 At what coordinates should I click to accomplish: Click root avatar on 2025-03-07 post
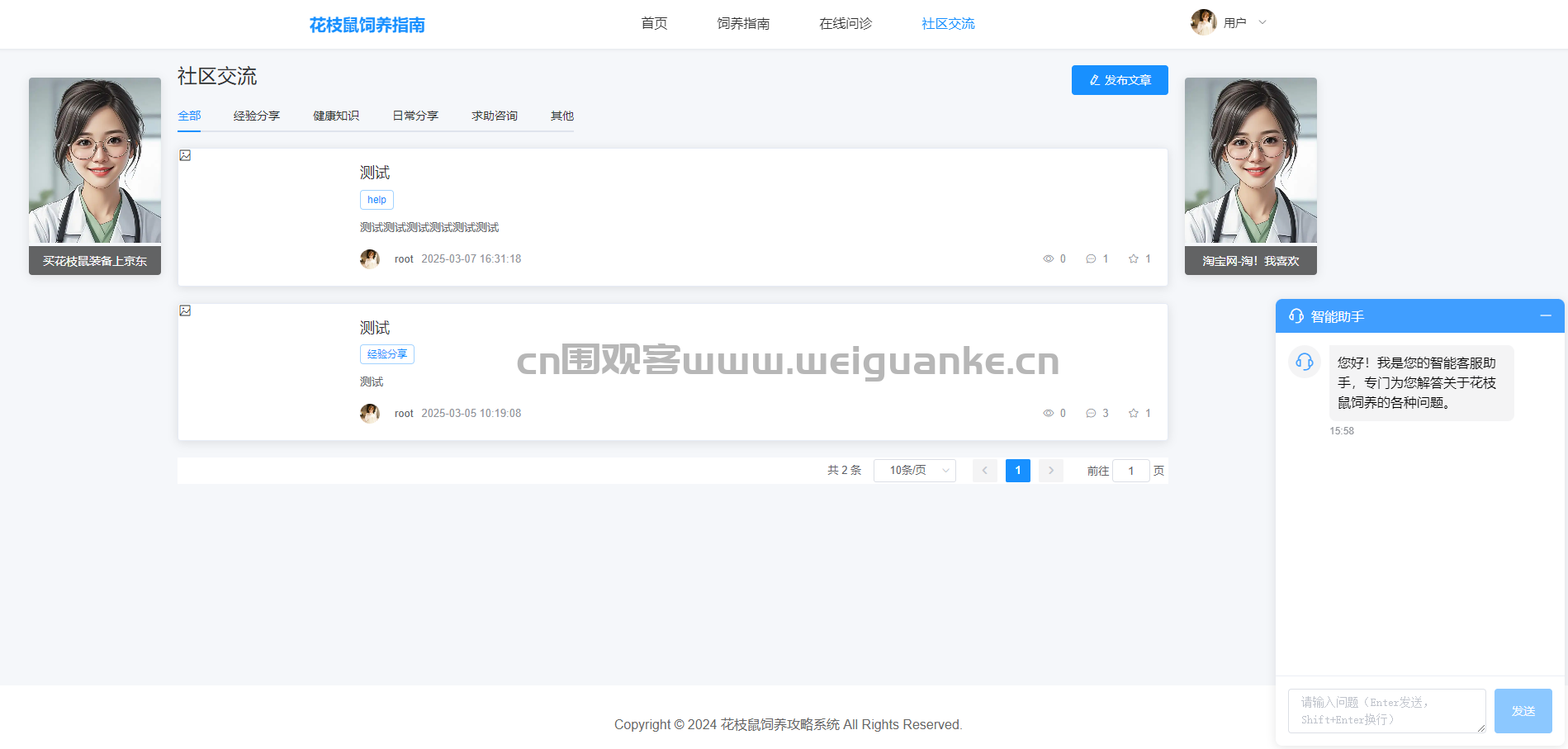coord(370,258)
